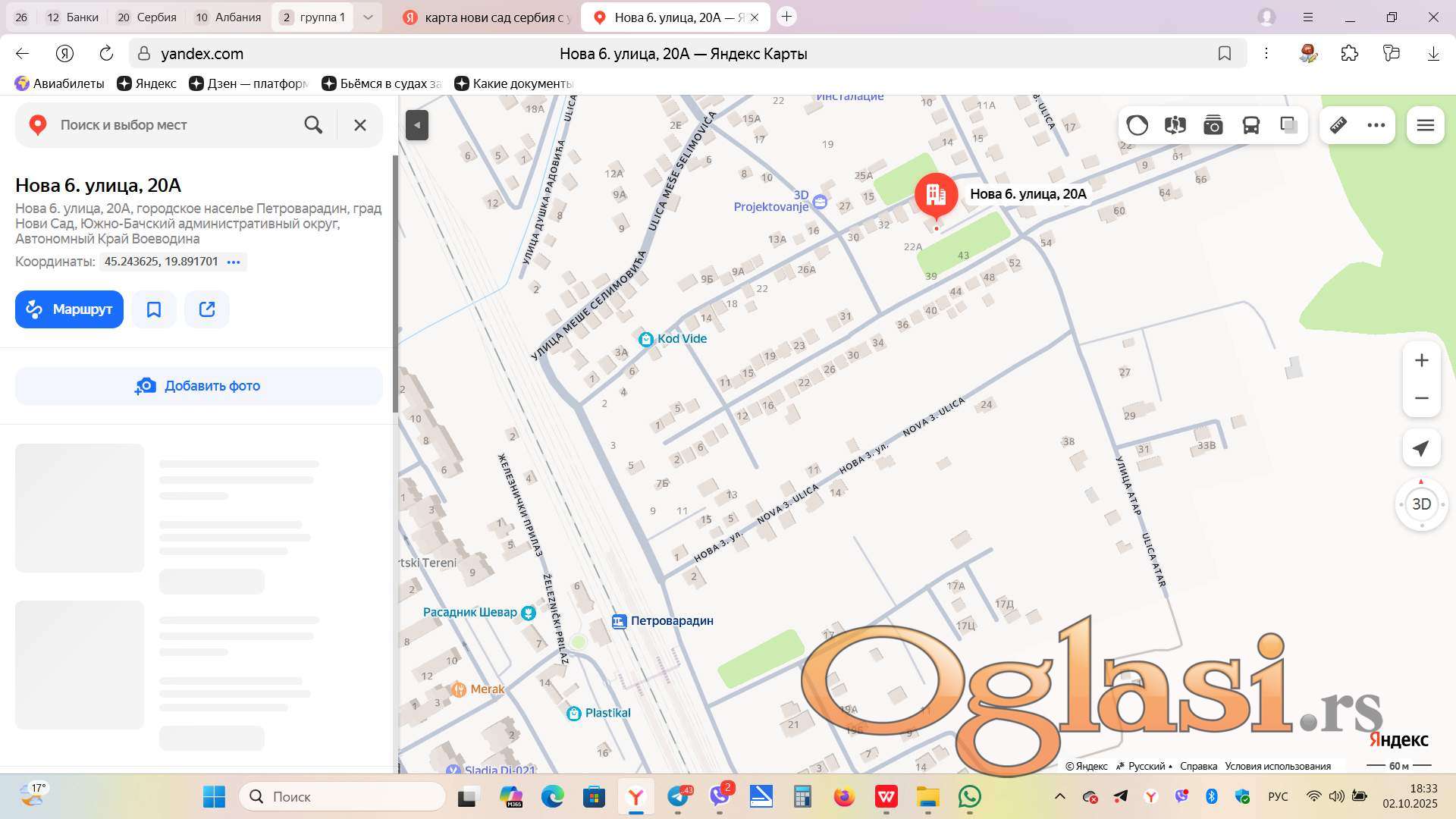The height and width of the screenshot is (819, 1456).
Task: Zoom out the map with the minus button
Action: [1421, 398]
